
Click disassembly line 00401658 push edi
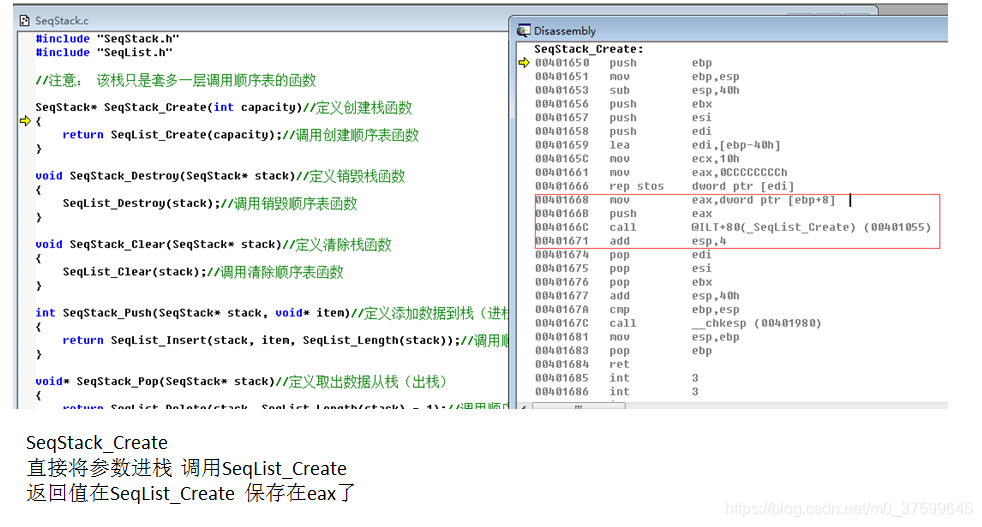point(623,132)
